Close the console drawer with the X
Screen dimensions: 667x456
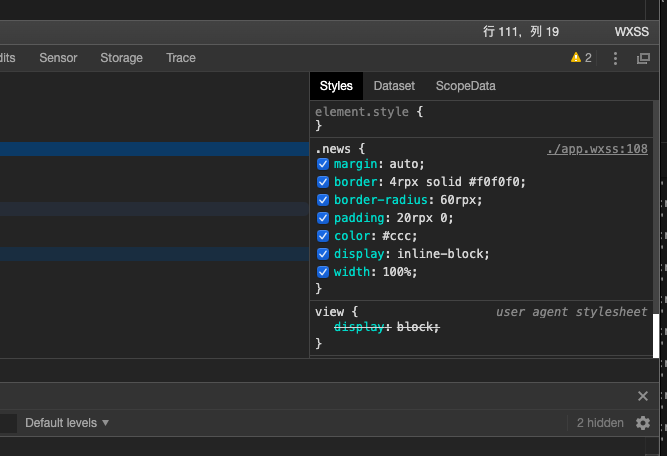(x=643, y=396)
